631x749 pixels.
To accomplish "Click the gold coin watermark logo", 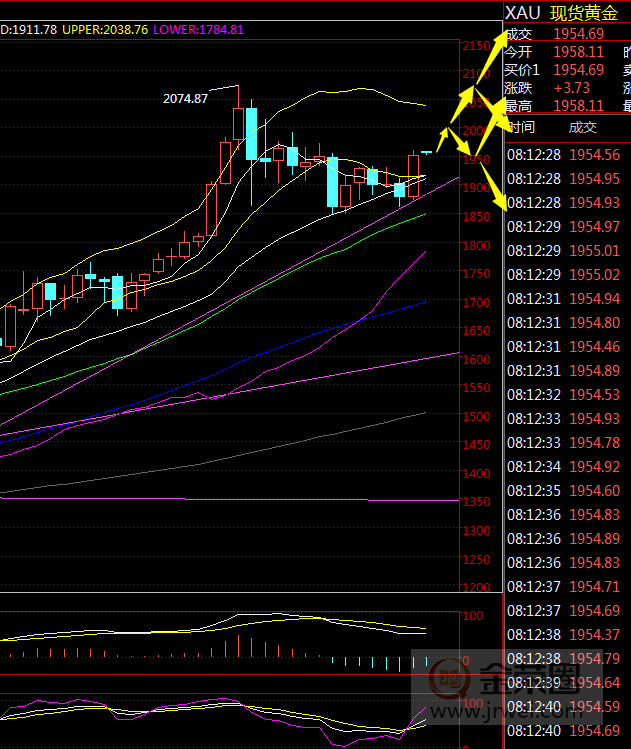I will [457, 684].
